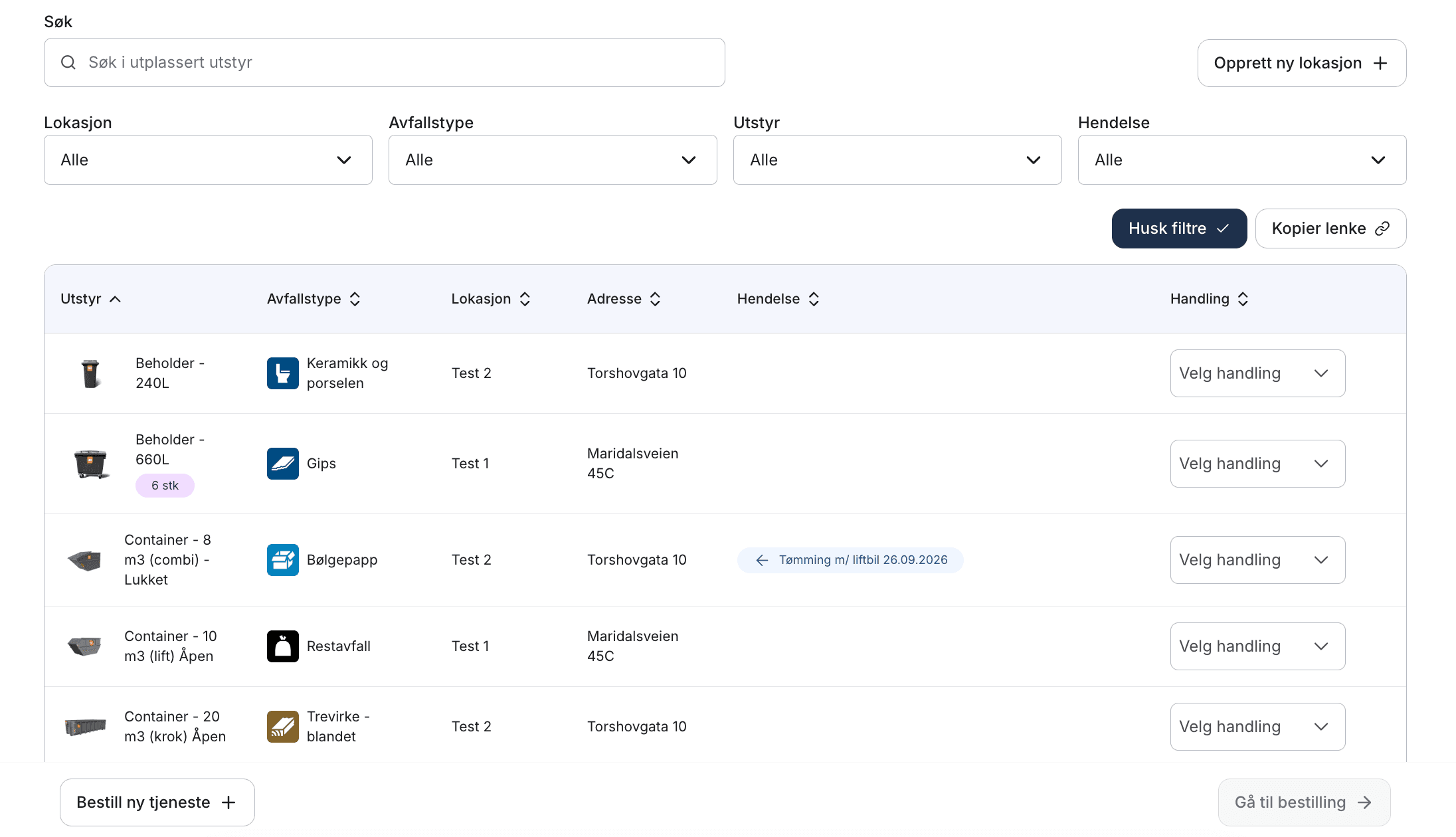Screen dimensions: 1456x837
Task: Click the Trevirke blandet wood icon
Action: [282, 727]
